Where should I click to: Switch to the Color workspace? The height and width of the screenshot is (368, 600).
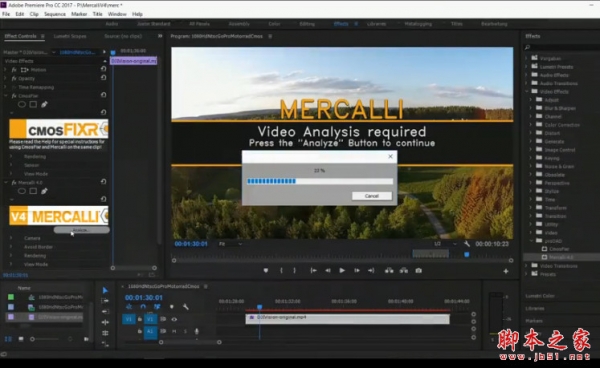pos(274,24)
